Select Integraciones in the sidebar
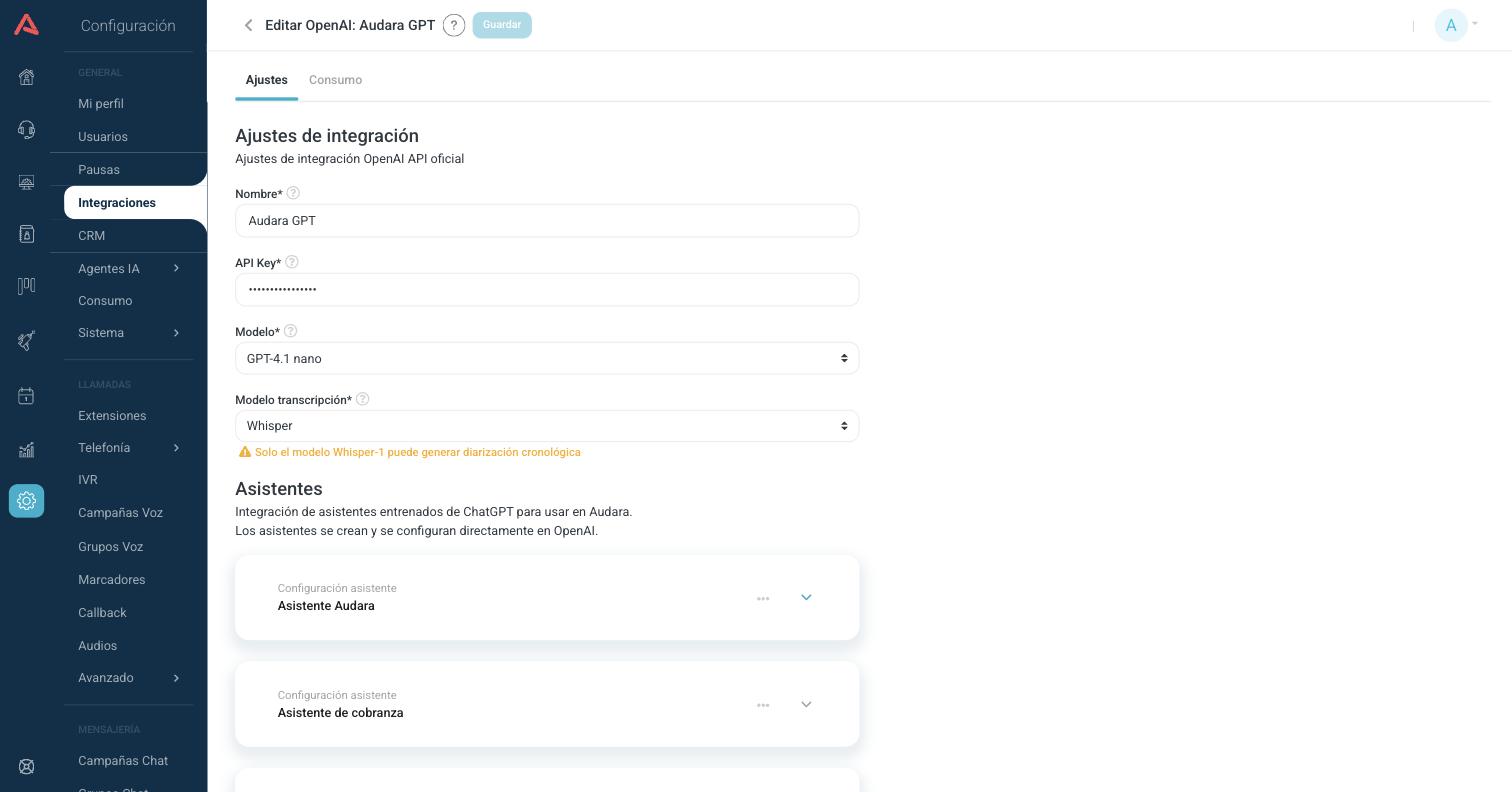 pyautogui.click(x=117, y=203)
